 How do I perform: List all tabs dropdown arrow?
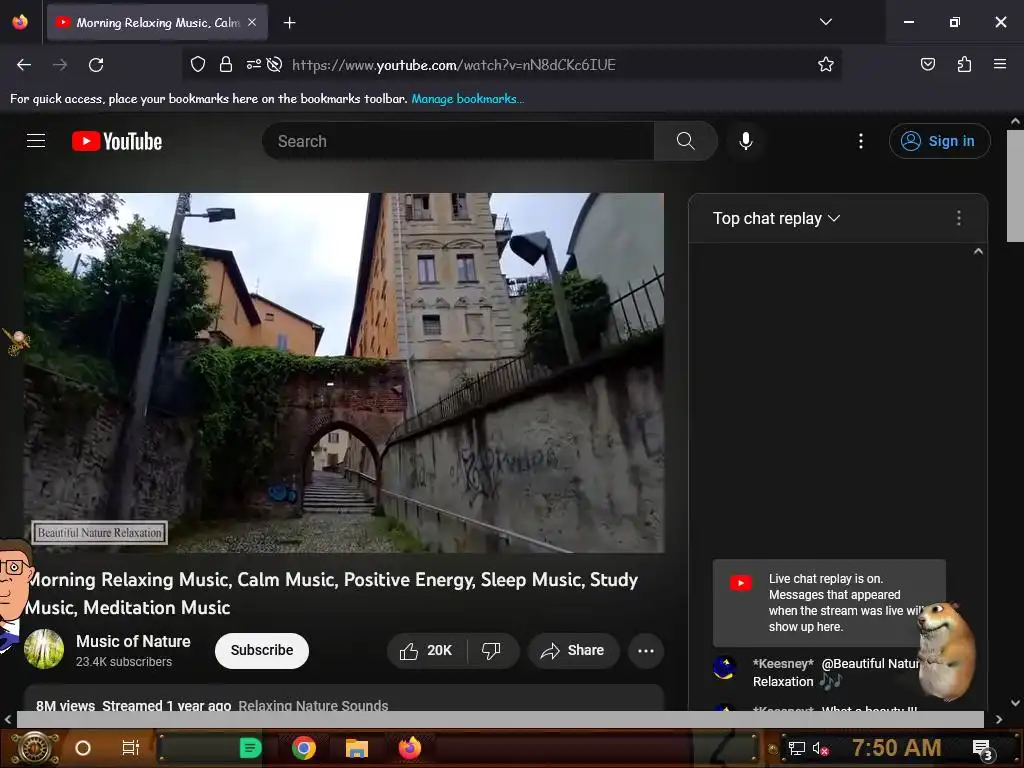click(x=825, y=22)
